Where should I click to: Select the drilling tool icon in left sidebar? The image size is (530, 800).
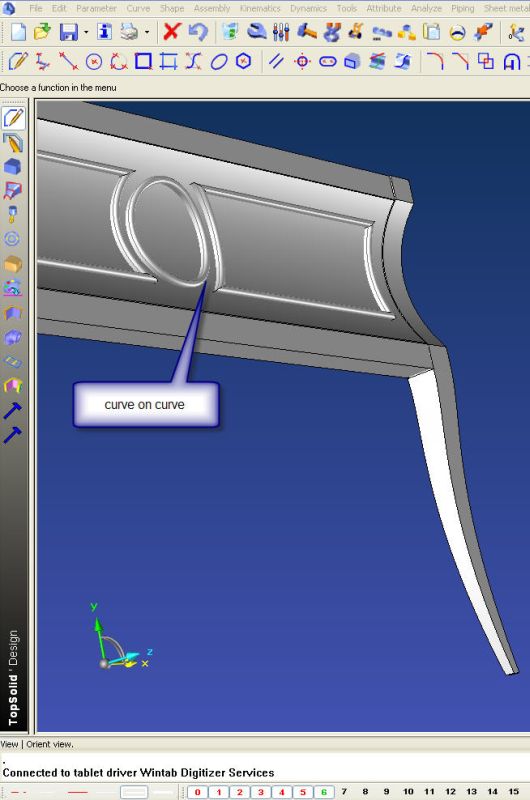click(12, 214)
